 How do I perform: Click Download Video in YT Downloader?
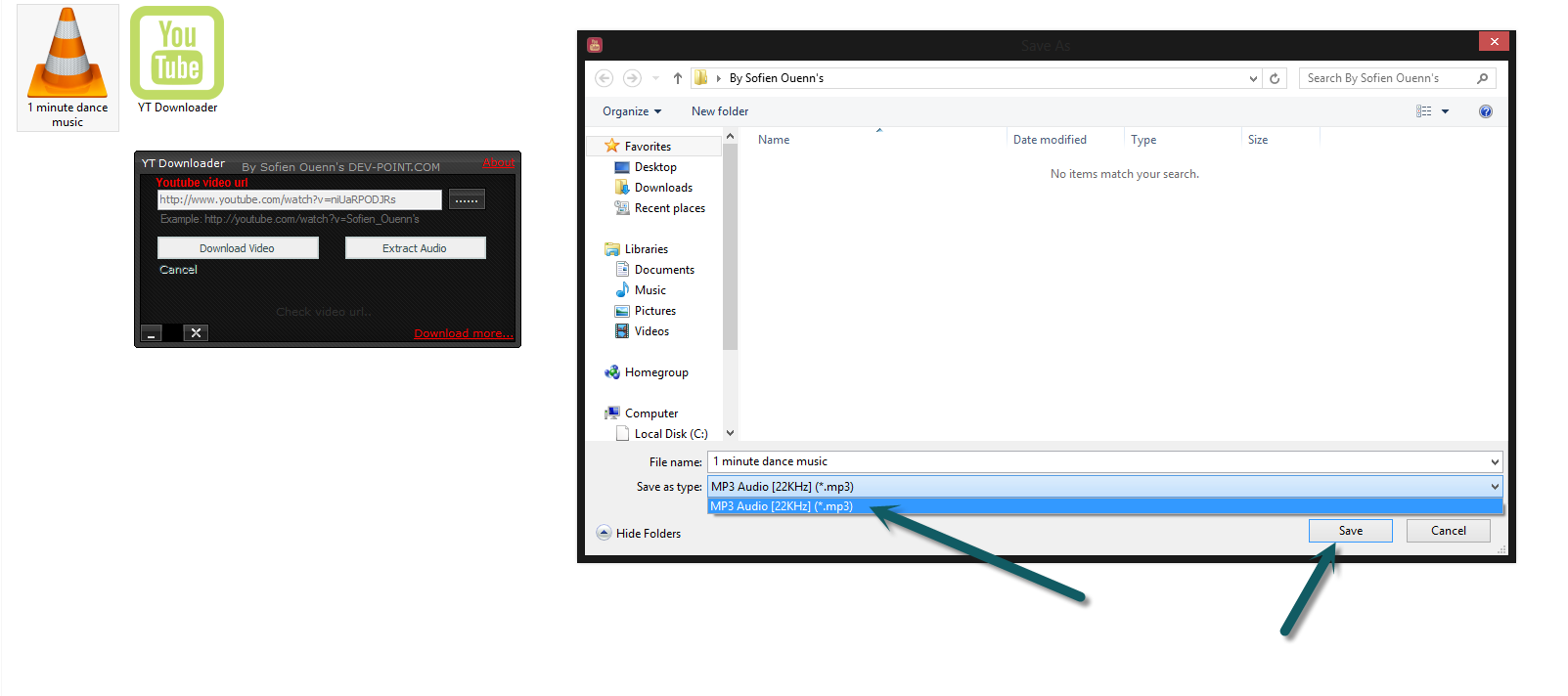pos(238,248)
